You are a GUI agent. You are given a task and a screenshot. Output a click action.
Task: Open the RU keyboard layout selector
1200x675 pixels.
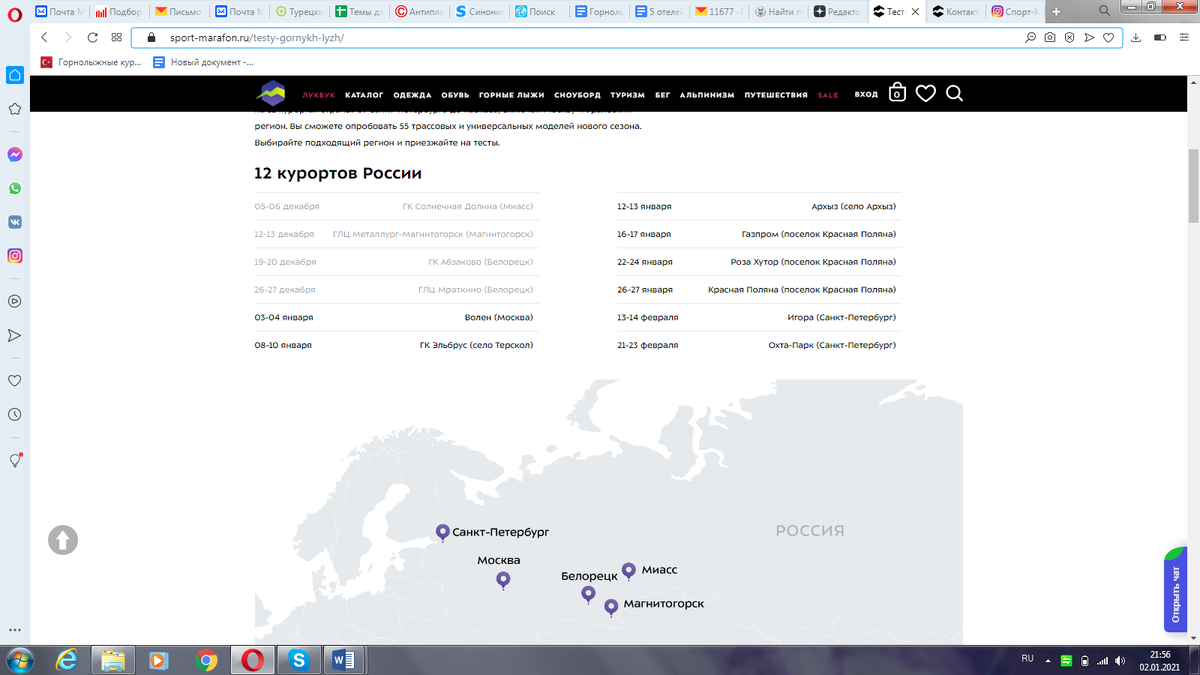tap(1026, 660)
